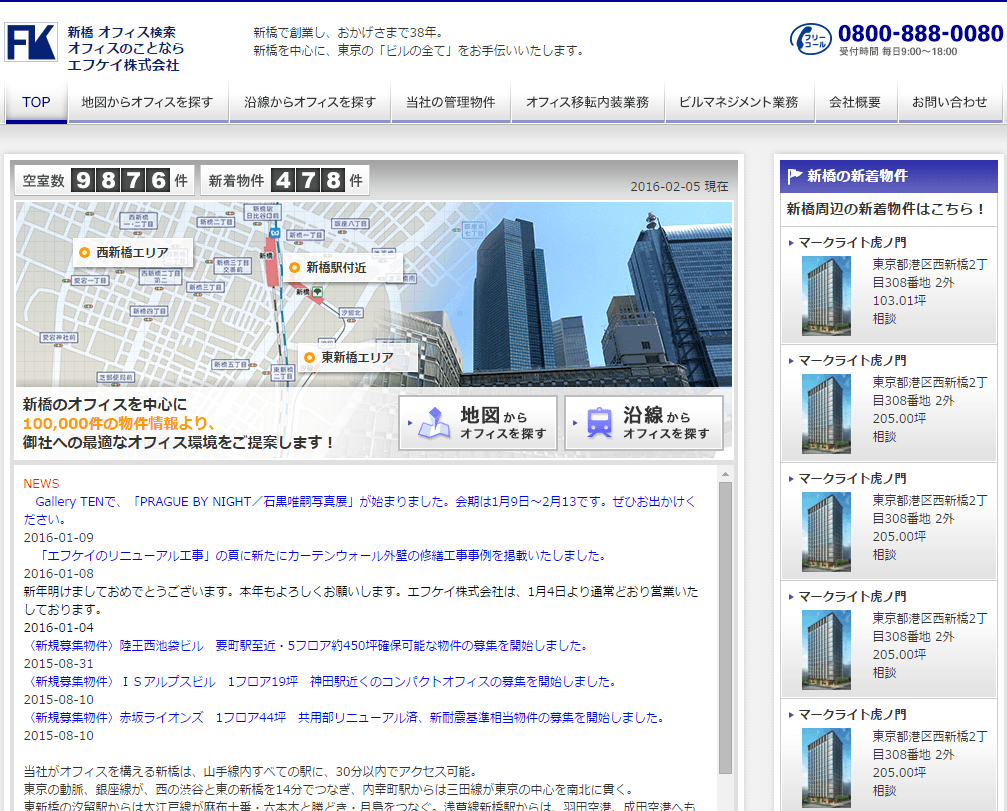Click first マークライト虎ノ門 listing title
The width and height of the screenshot is (1007, 811).
coord(852,243)
